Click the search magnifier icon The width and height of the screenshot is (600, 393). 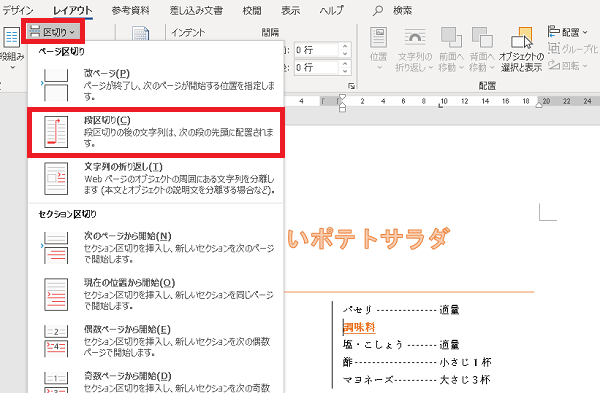click(378, 11)
